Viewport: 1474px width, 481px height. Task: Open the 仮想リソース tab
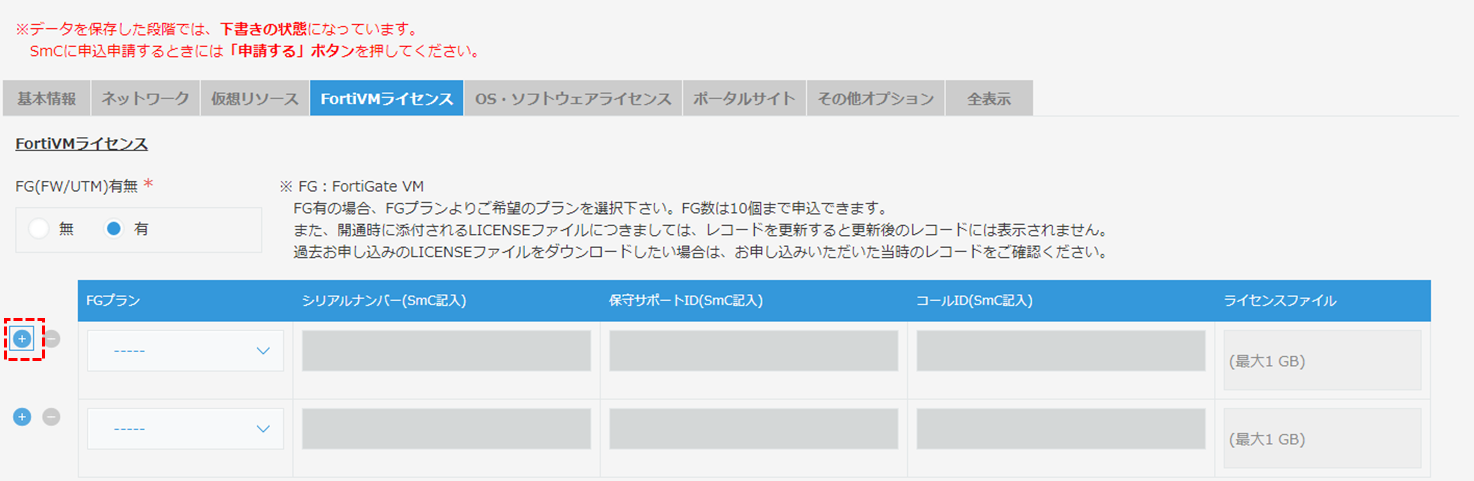(254, 98)
